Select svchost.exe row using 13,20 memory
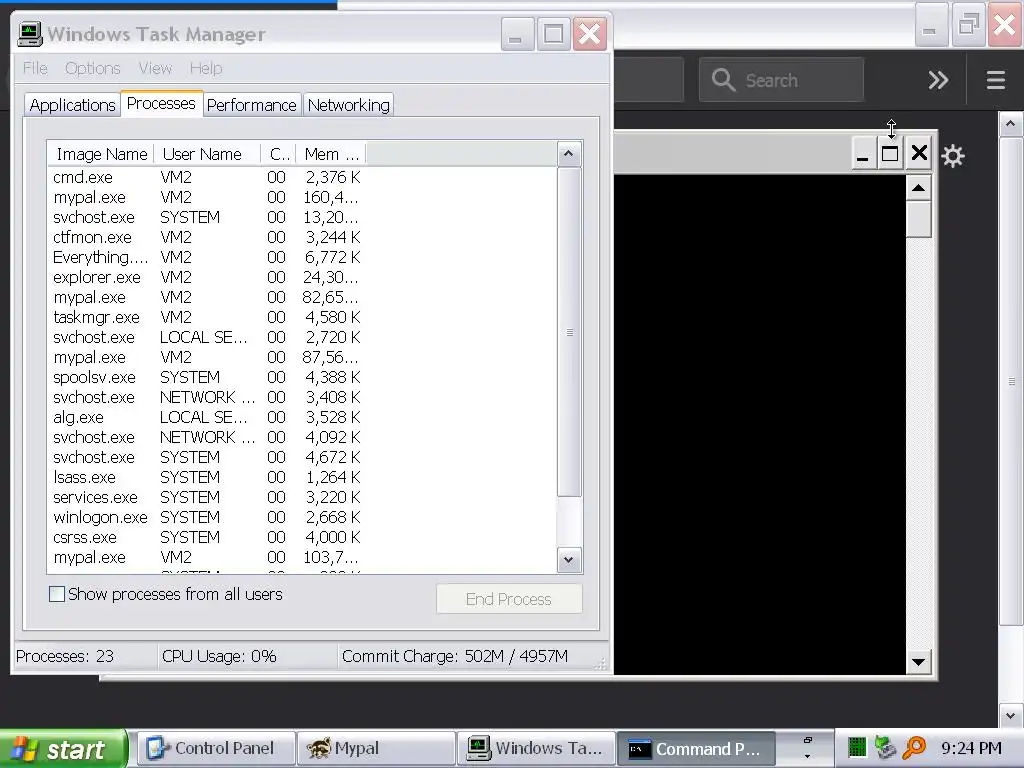This screenshot has height=768, width=1024. coord(207,217)
